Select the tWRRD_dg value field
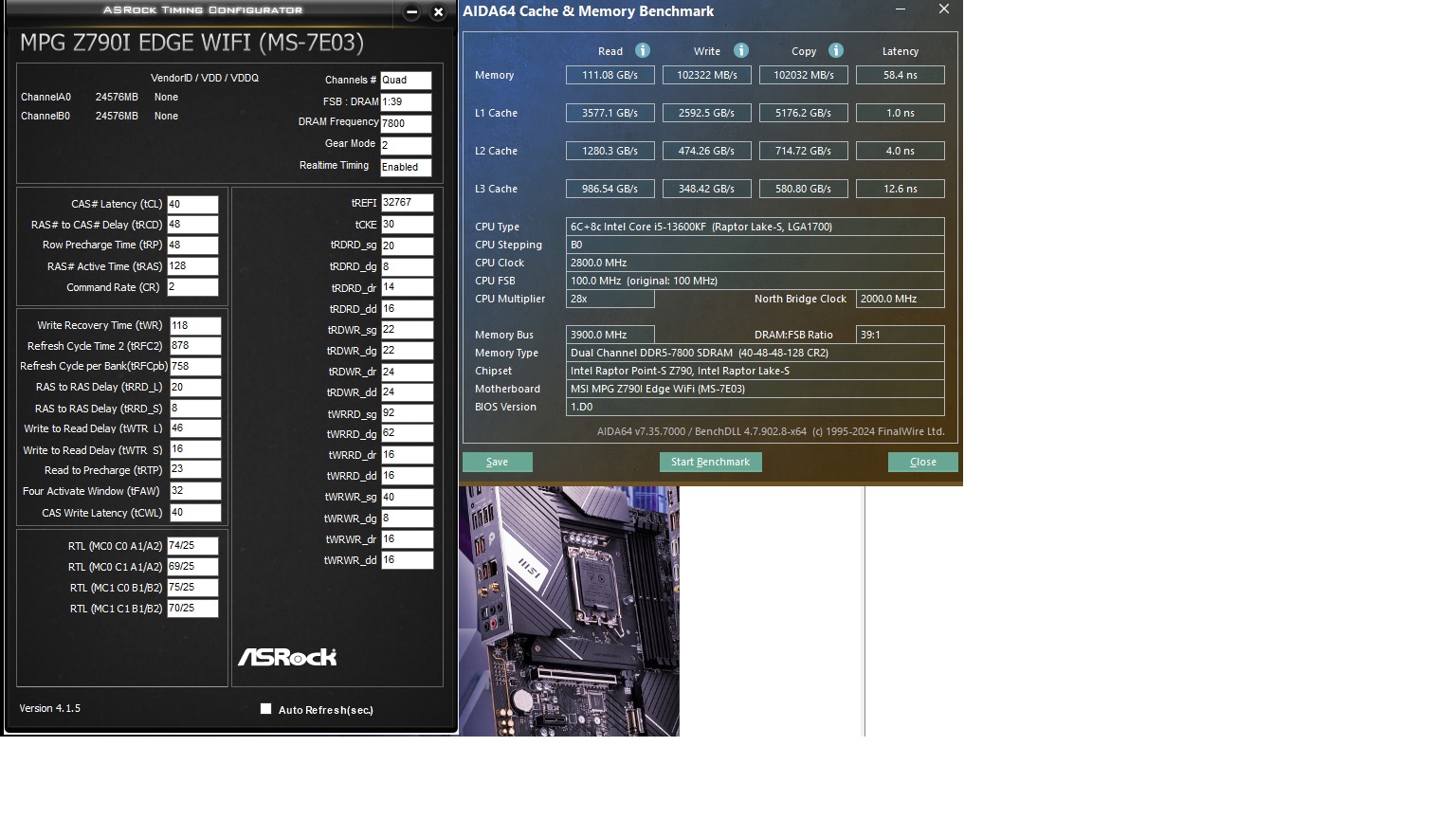This screenshot has height=819, width=1456. click(408, 434)
